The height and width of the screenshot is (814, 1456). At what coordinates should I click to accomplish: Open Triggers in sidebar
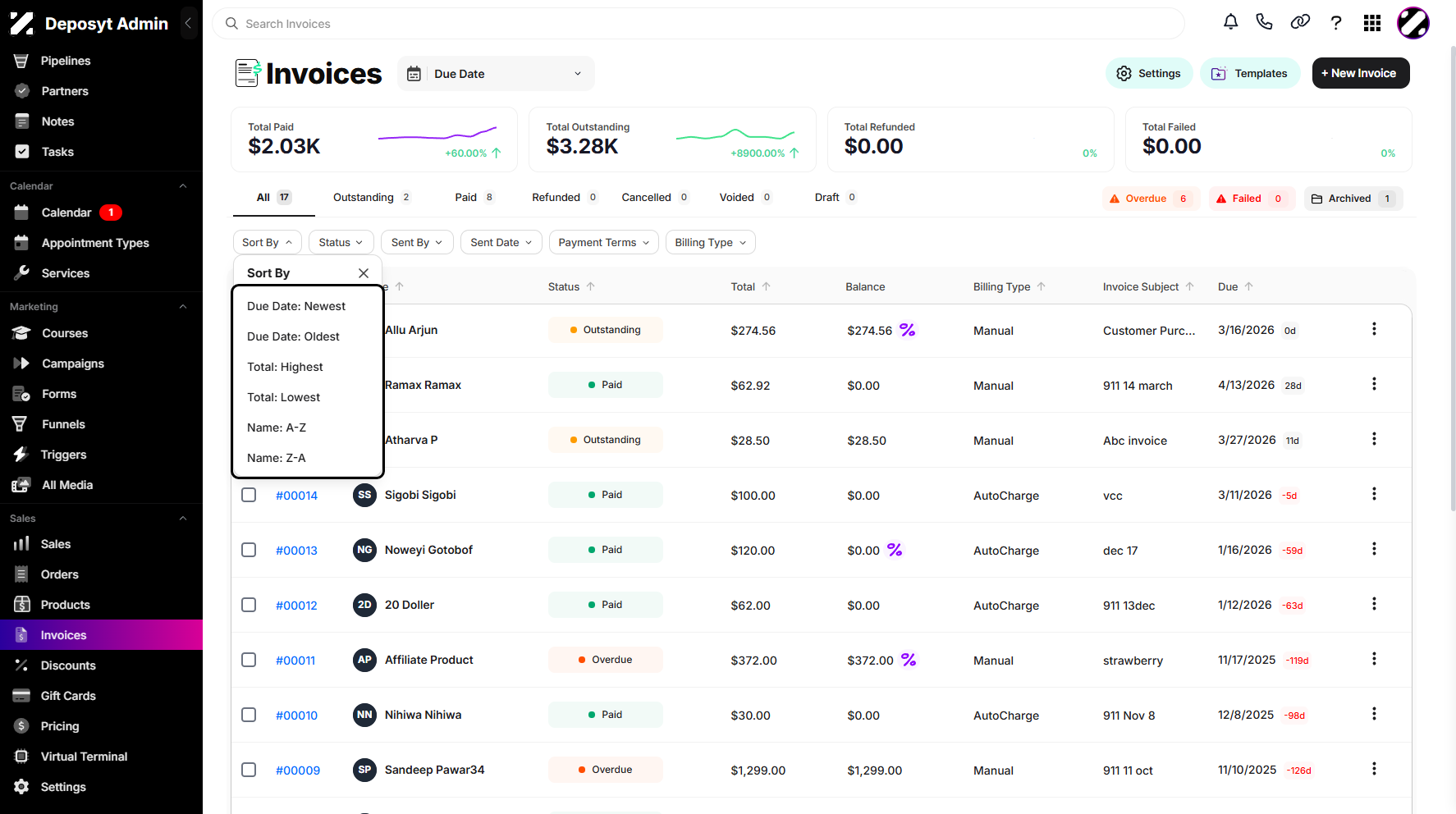pos(63,455)
